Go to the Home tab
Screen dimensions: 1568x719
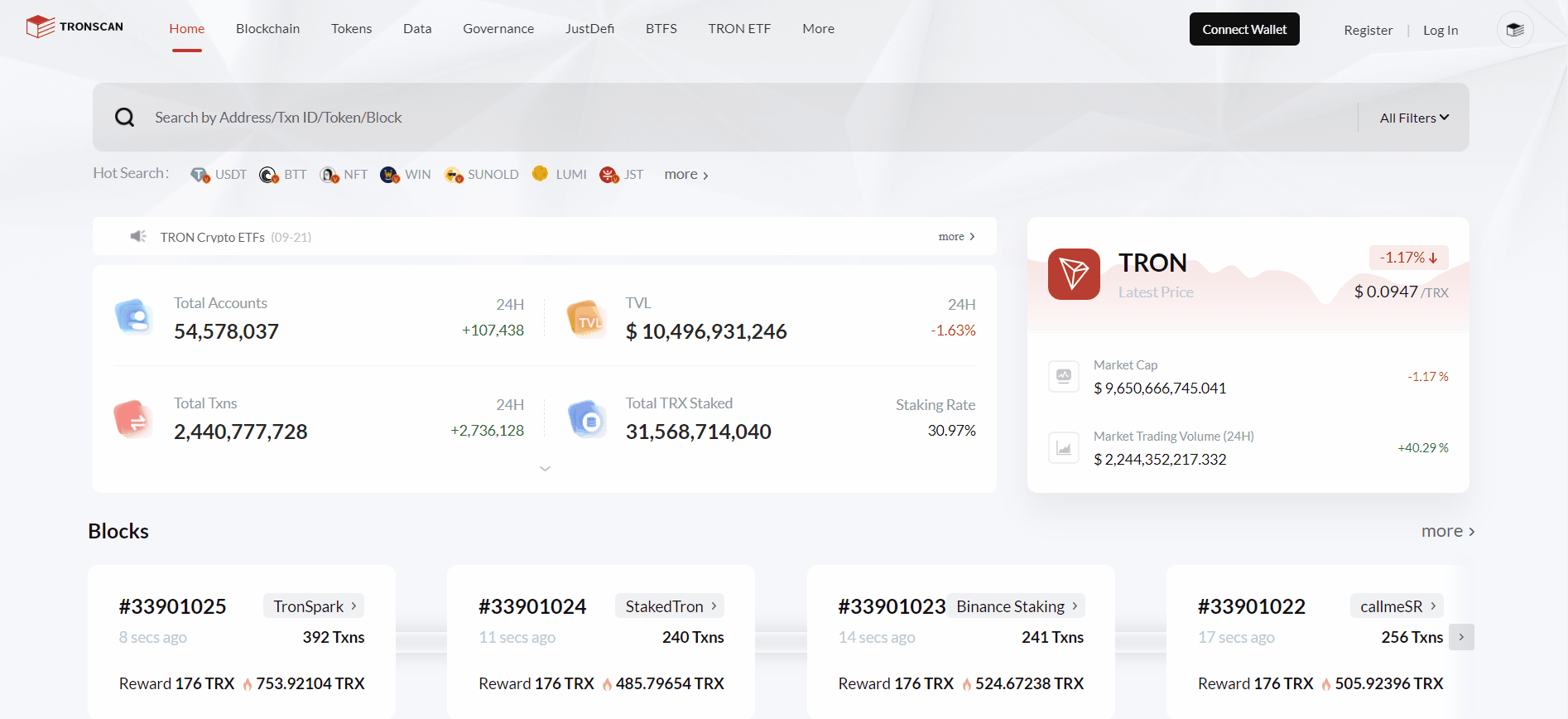187,29
